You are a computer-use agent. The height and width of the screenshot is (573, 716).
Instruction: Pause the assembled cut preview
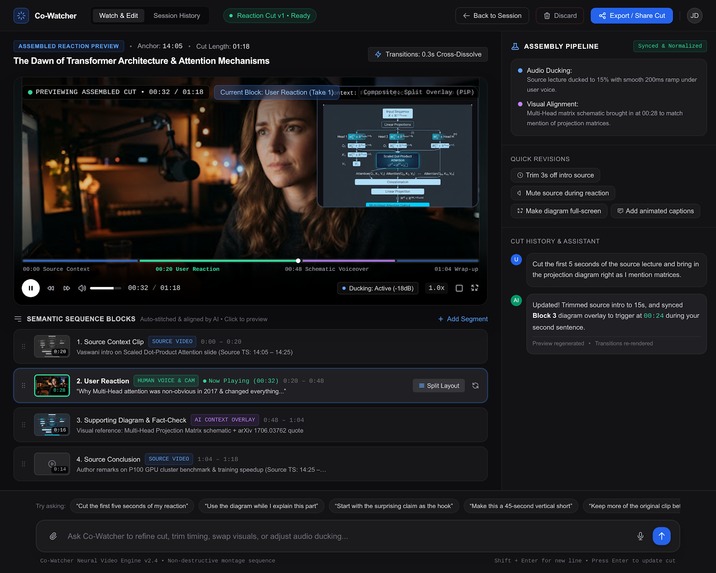(31, 288)
